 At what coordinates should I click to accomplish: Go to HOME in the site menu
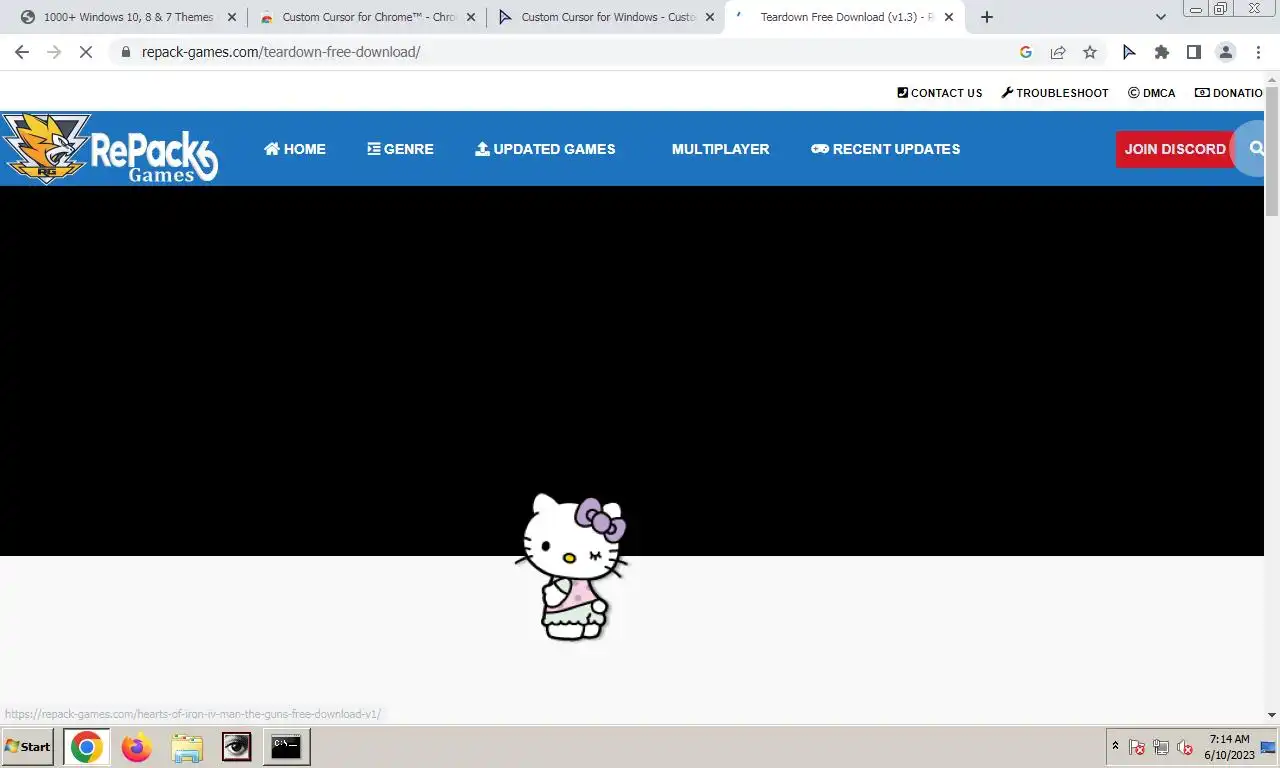click(295, 149)
